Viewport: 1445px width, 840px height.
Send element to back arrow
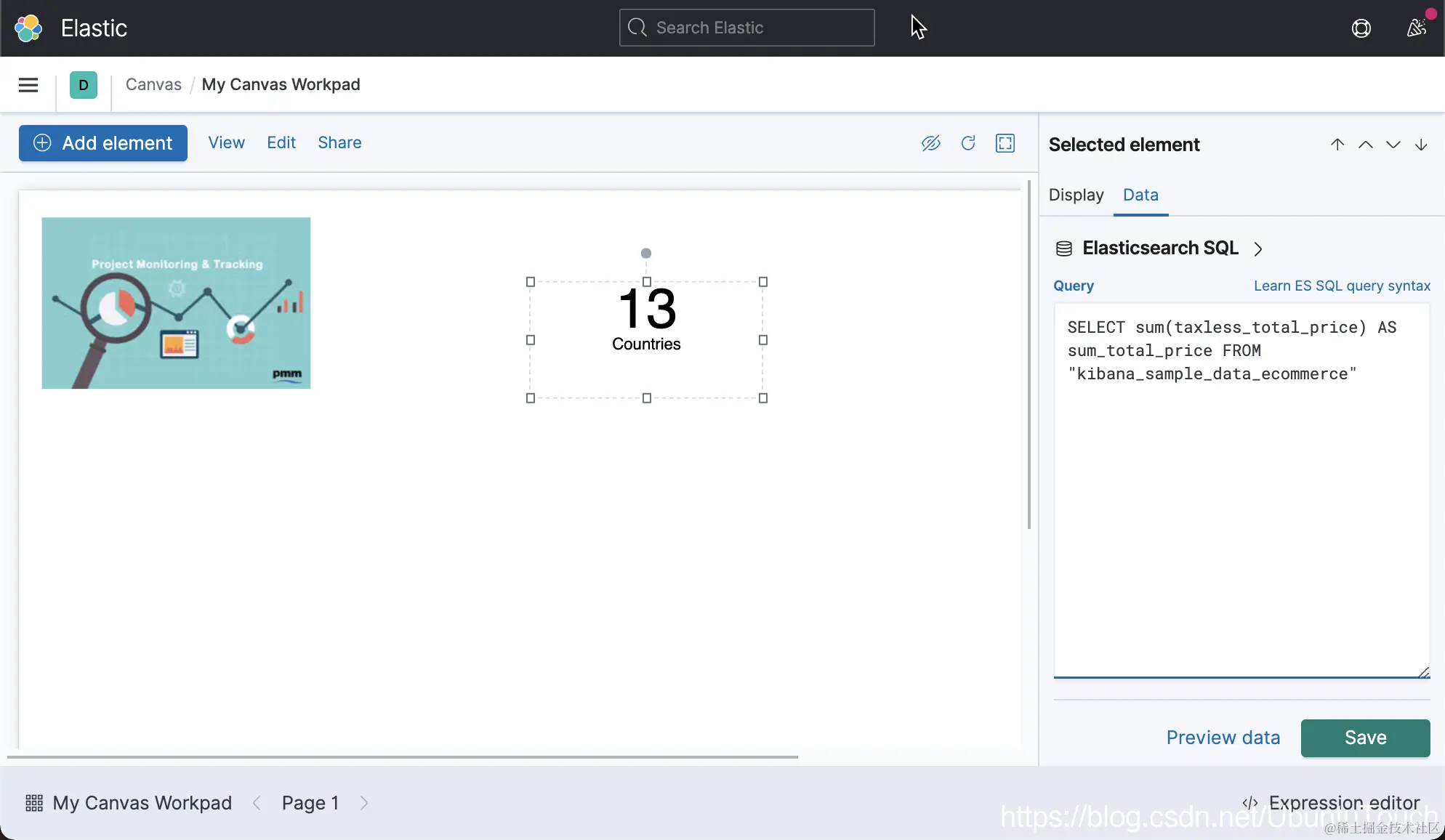pos(1421,145)
